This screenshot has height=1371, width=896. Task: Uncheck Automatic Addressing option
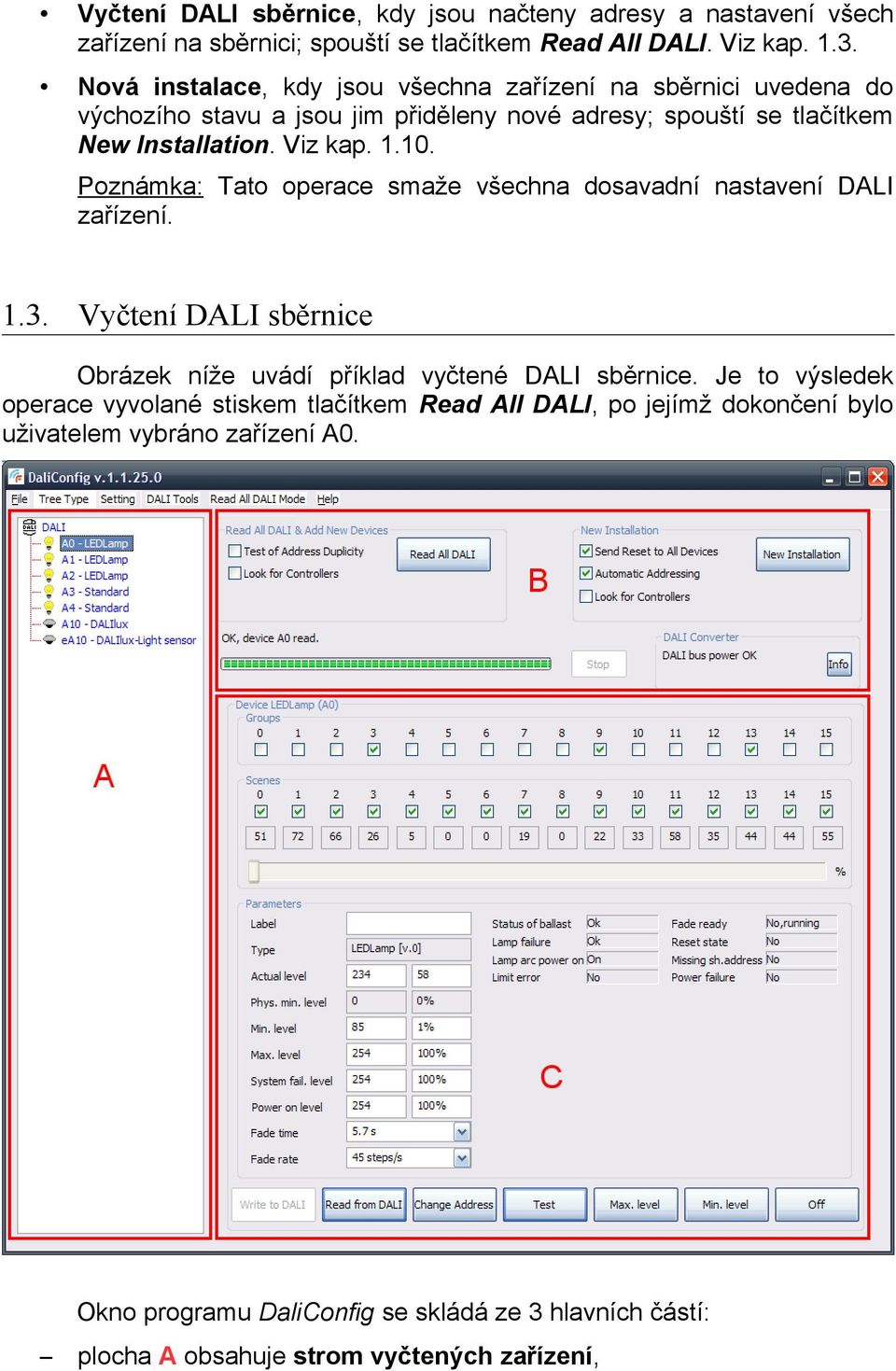coord(586,574)
